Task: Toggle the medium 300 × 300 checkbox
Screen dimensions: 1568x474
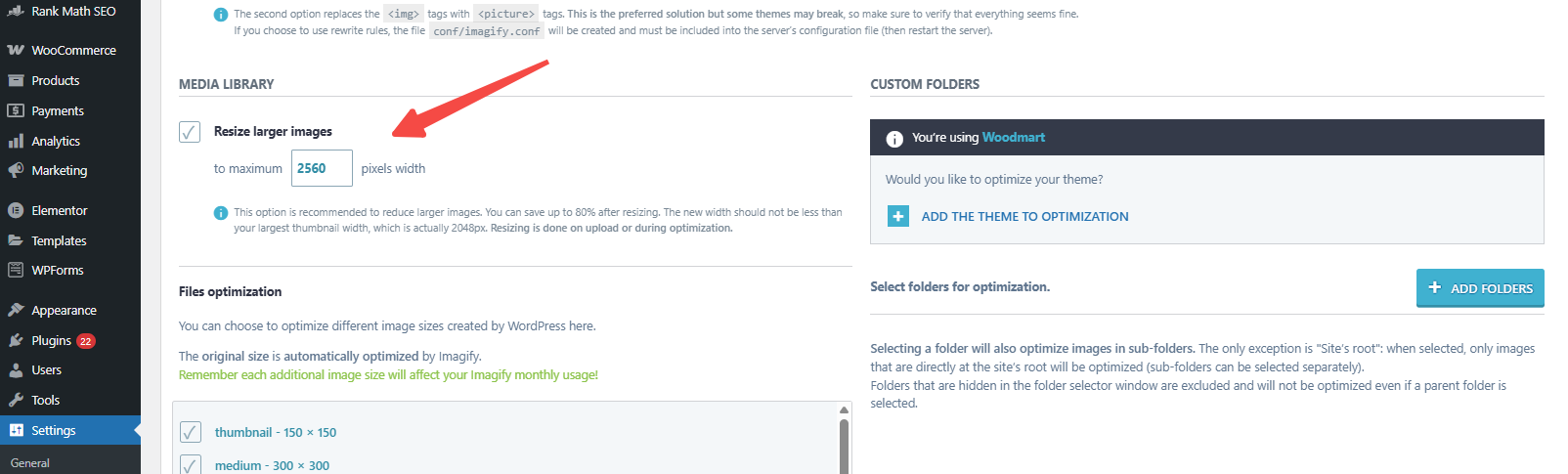Action: point(191,464)
